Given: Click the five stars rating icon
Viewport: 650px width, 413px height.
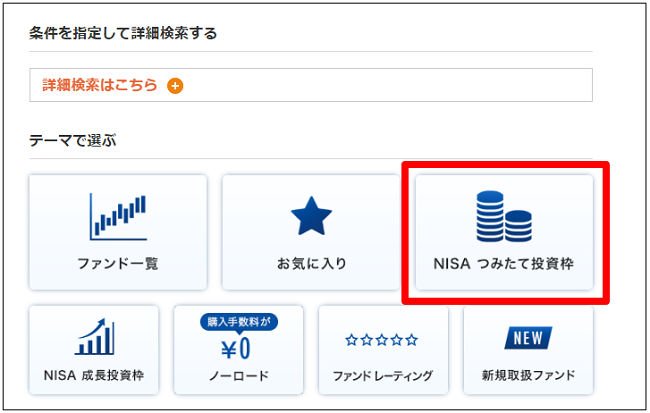Looking at the screenshot, I should point(381,340).
